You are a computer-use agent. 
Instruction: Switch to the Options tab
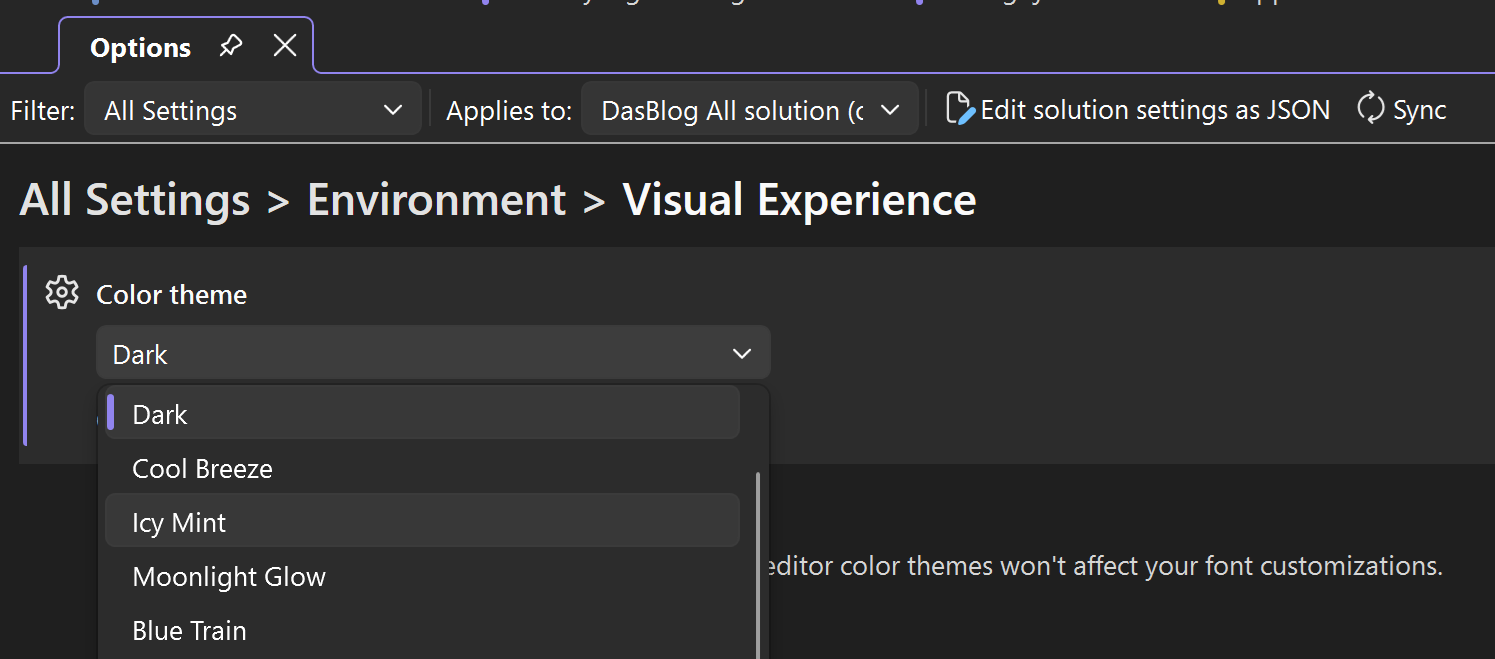[140, 46]
